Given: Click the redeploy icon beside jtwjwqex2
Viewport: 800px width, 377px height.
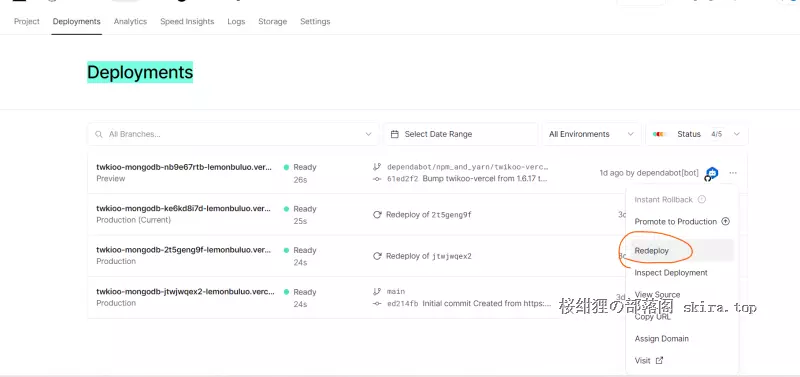Looking at the screenshot, I should click(x=377, y=256).
